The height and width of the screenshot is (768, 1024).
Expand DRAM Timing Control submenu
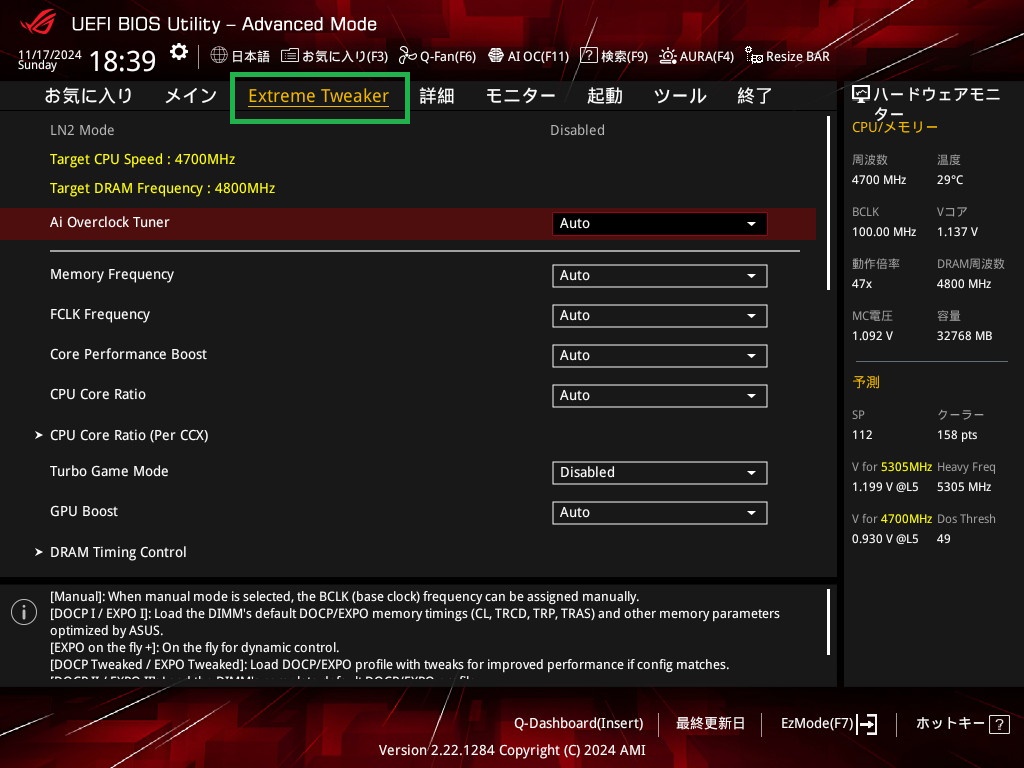click(118, 552)
